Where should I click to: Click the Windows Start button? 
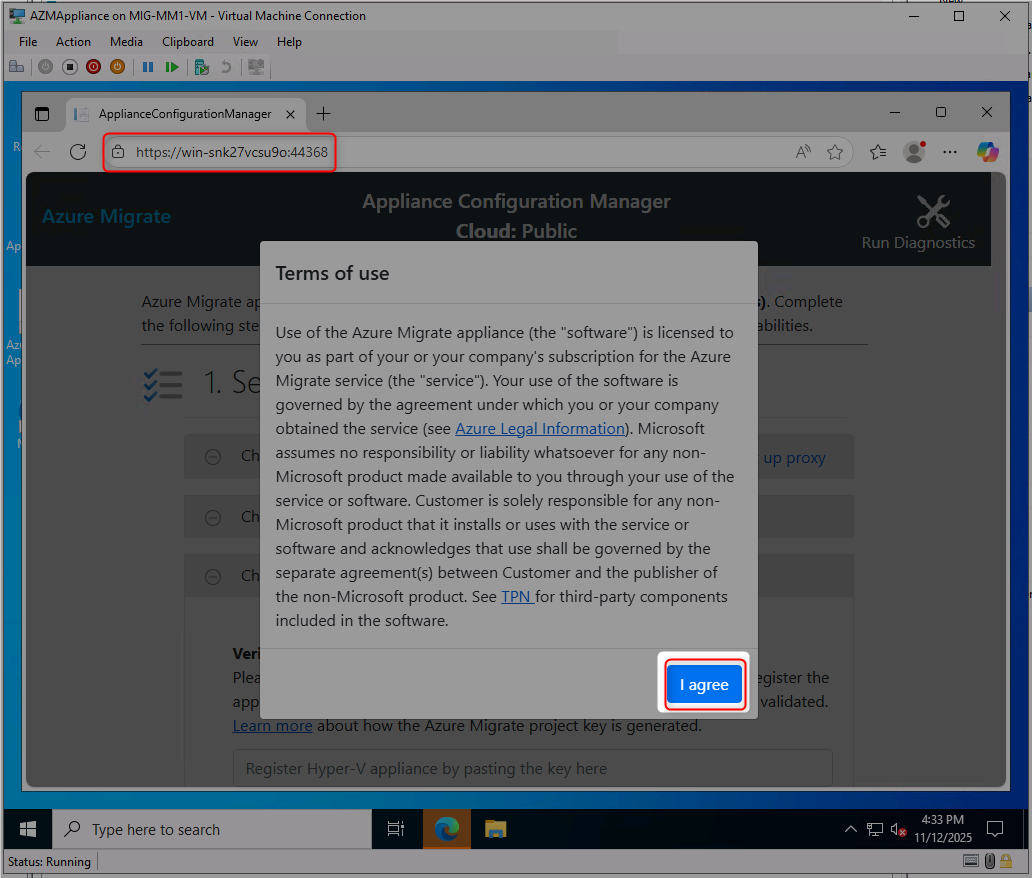click(x=28, y=829)
